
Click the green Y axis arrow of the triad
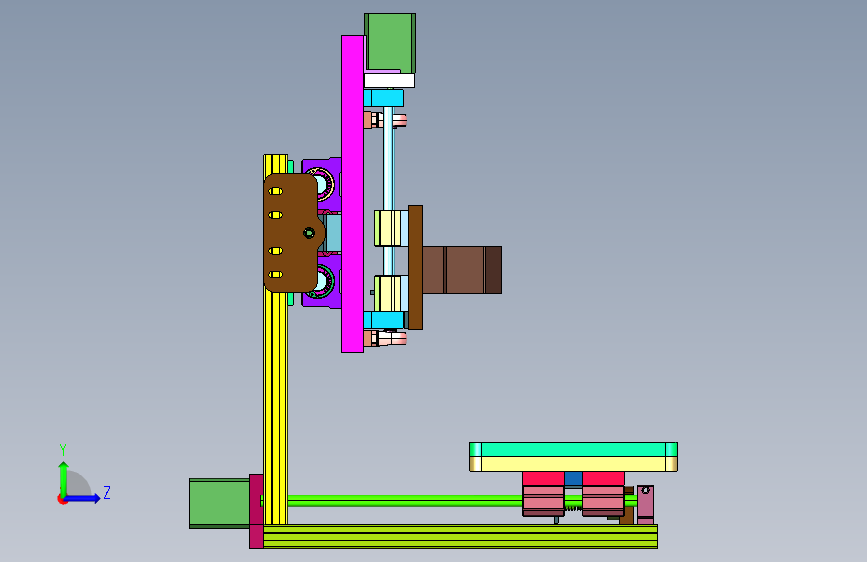tap(63, 478)
